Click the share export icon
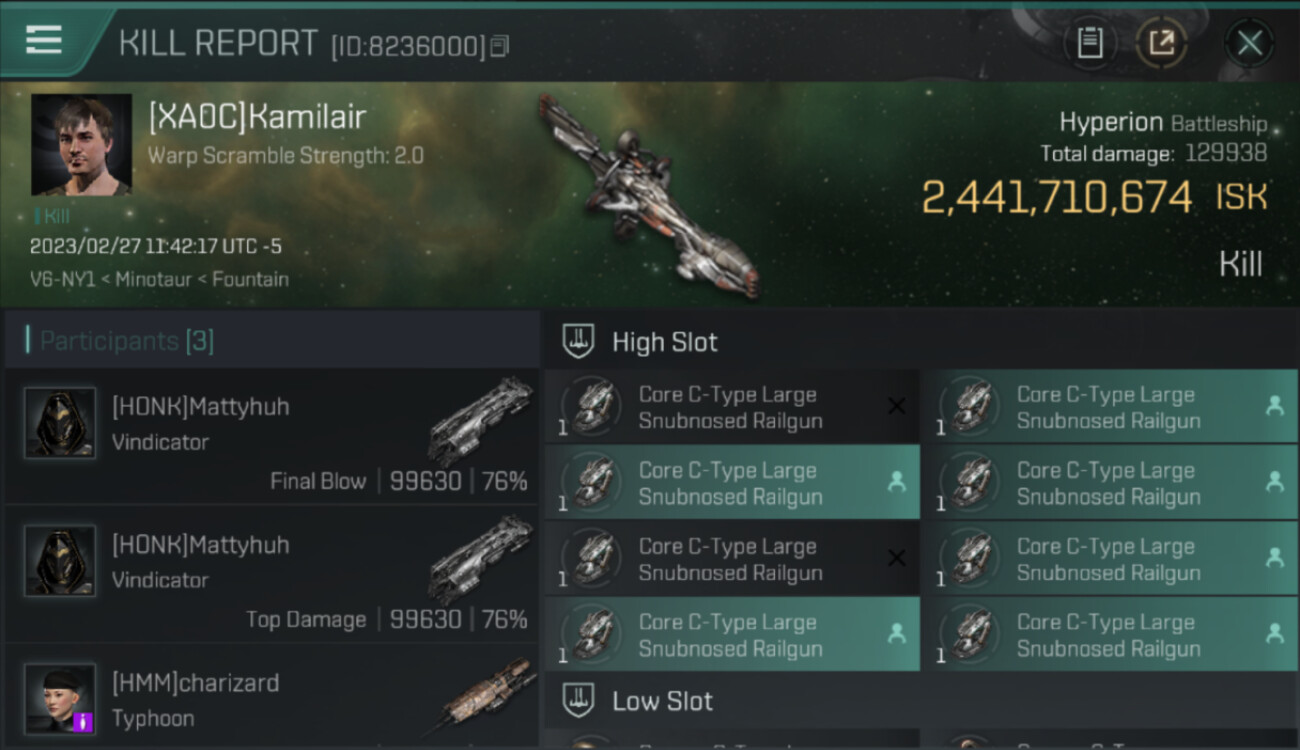 [x=1162, y=43]
